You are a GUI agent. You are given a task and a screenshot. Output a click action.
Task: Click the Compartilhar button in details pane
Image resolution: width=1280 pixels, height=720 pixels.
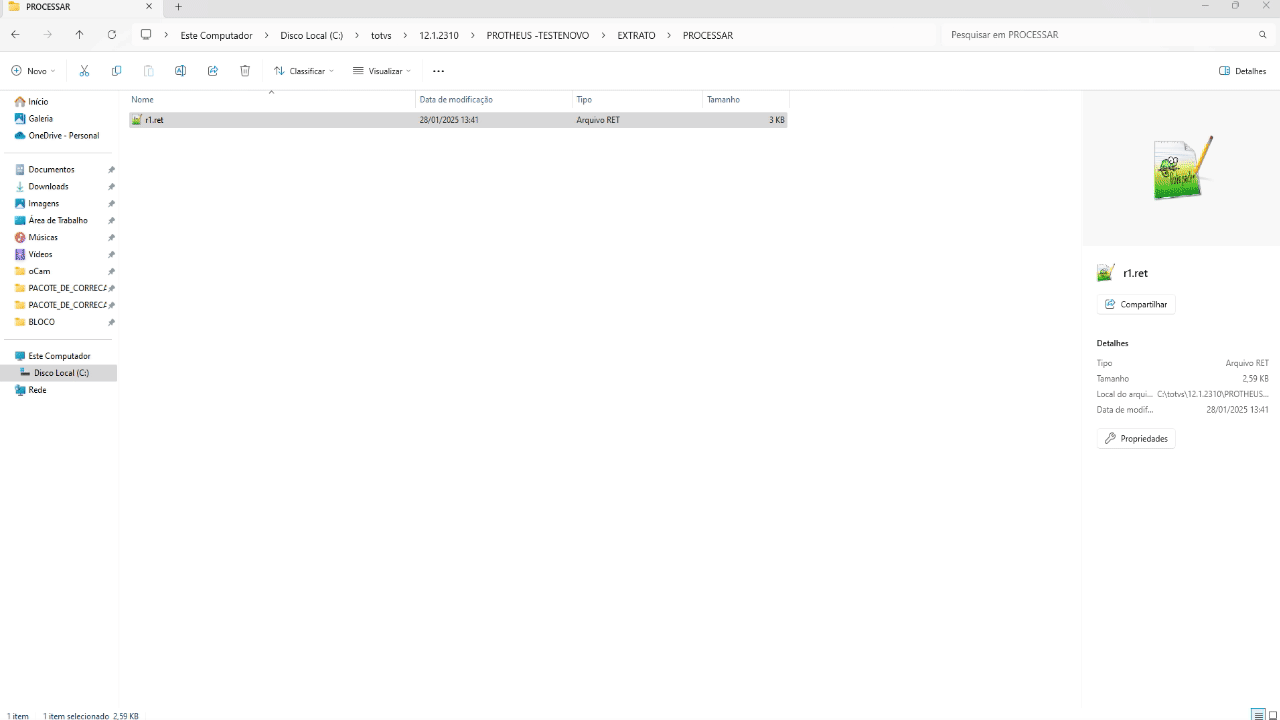(1136, 304)
